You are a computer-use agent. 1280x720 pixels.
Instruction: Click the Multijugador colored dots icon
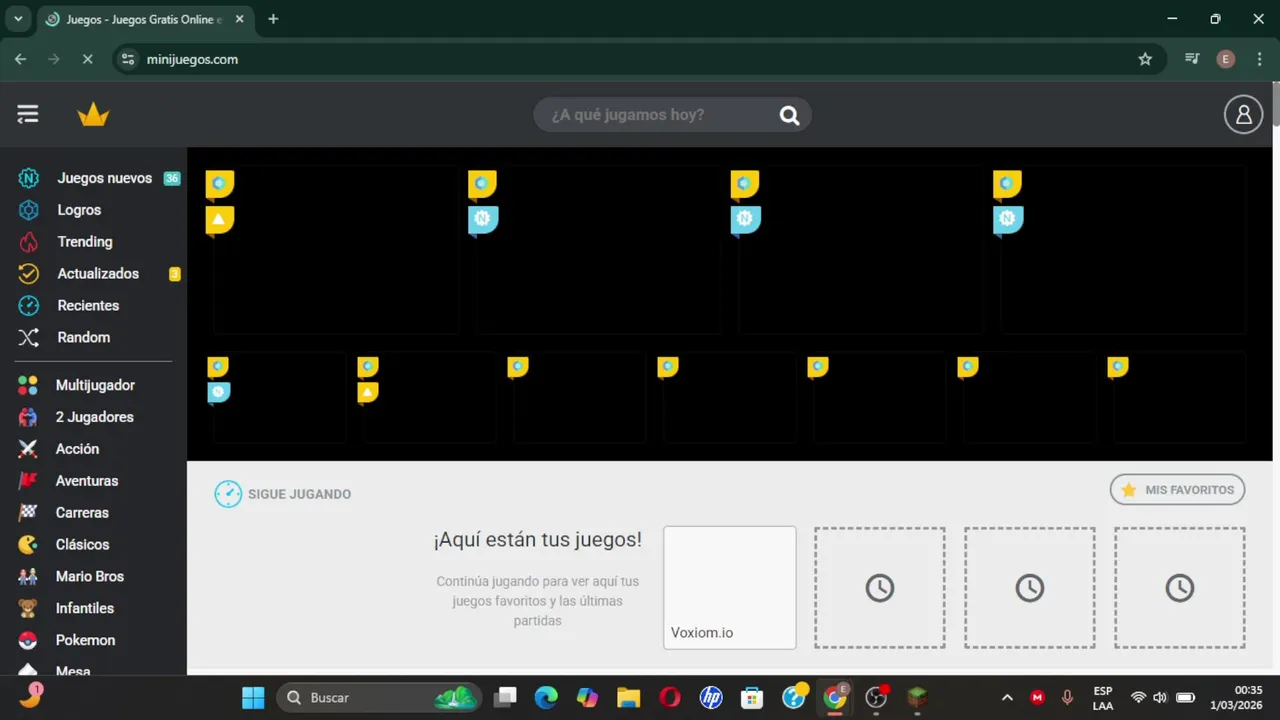click(28, 385)
